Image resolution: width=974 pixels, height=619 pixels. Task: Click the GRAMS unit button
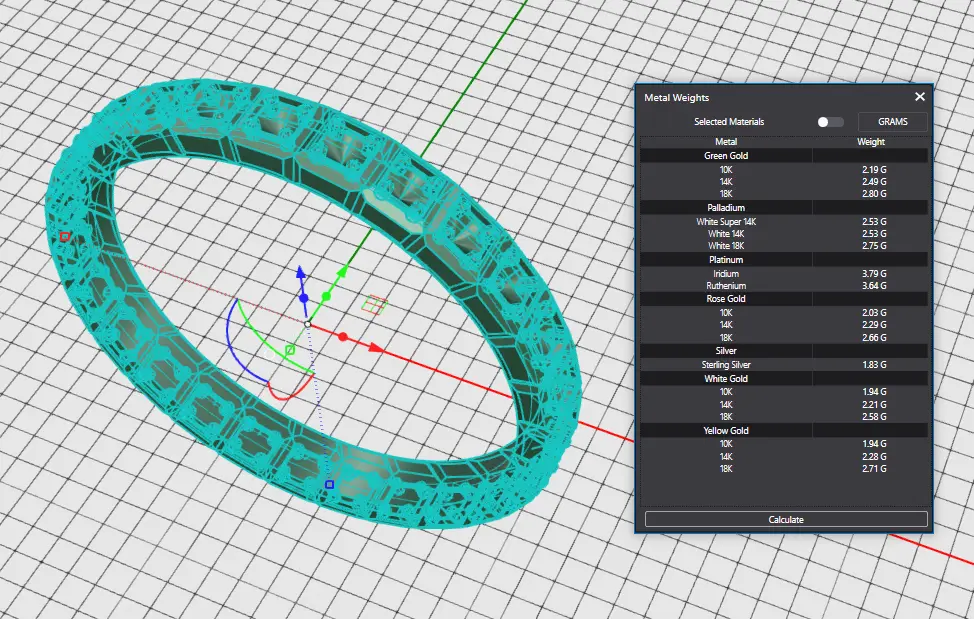(892, 122)
